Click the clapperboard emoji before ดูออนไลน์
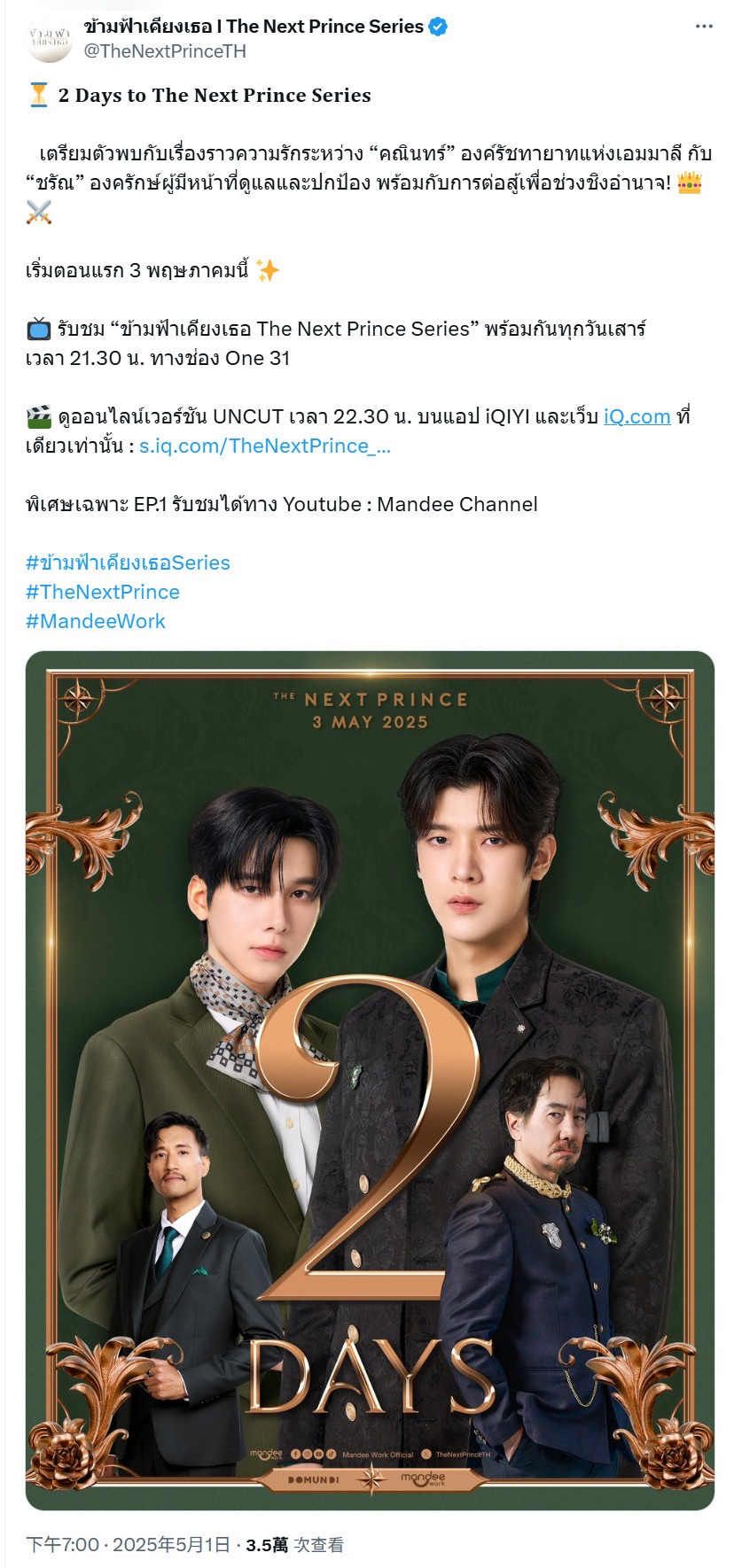 click(39, 416)
